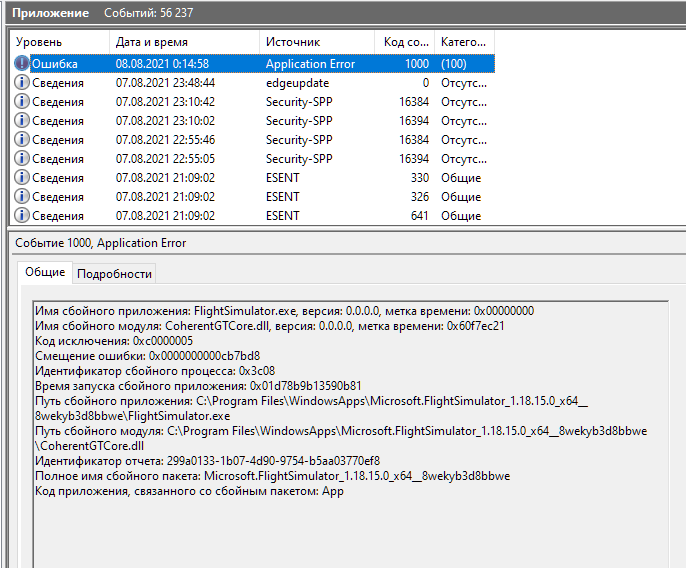
Task: Select the edgeupdate source cell
Action: [x=298, y=83]
